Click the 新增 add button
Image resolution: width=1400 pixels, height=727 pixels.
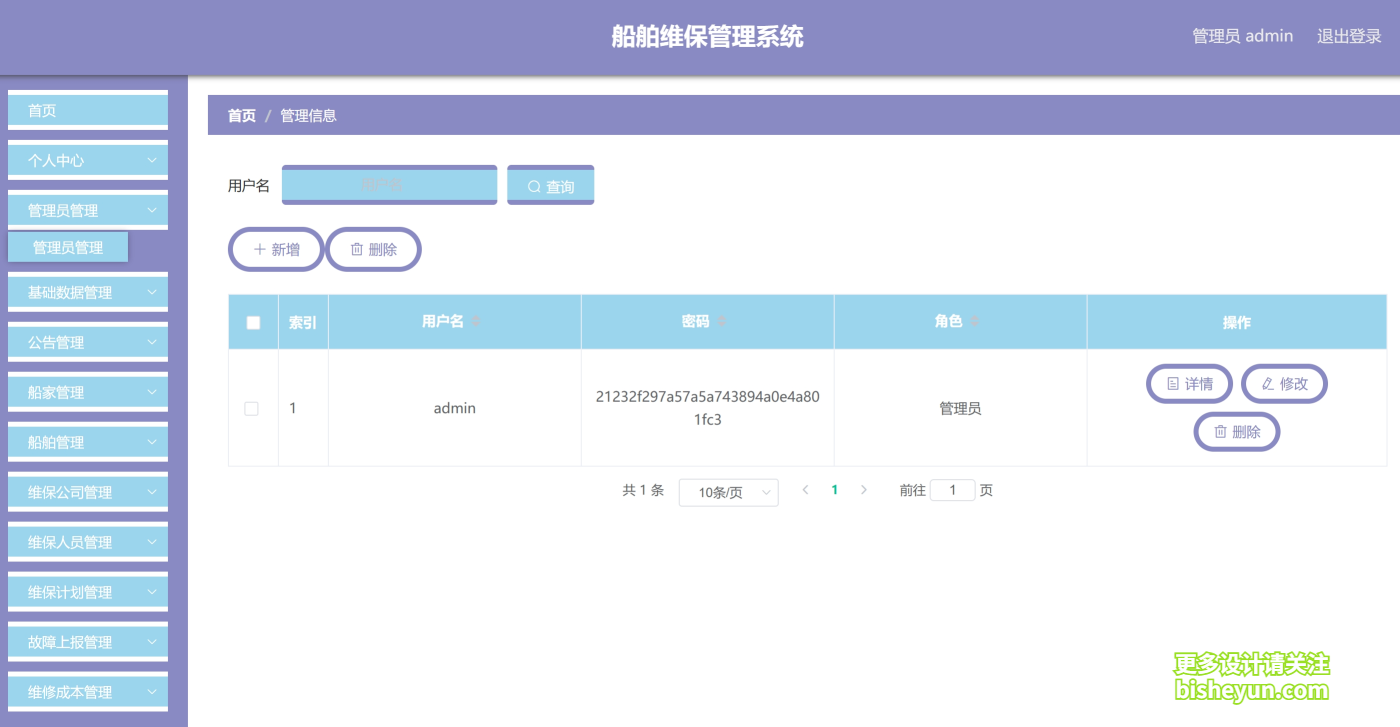277,249
